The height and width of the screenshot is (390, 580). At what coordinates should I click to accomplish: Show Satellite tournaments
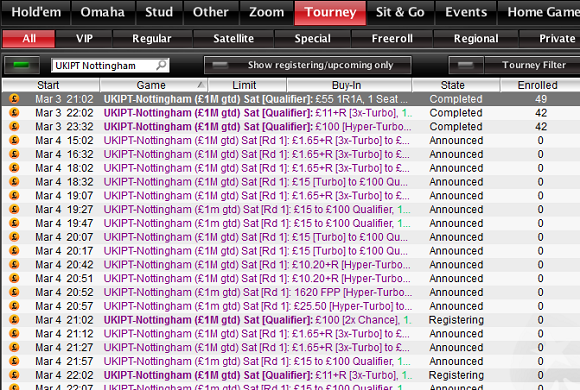(233, 38)
